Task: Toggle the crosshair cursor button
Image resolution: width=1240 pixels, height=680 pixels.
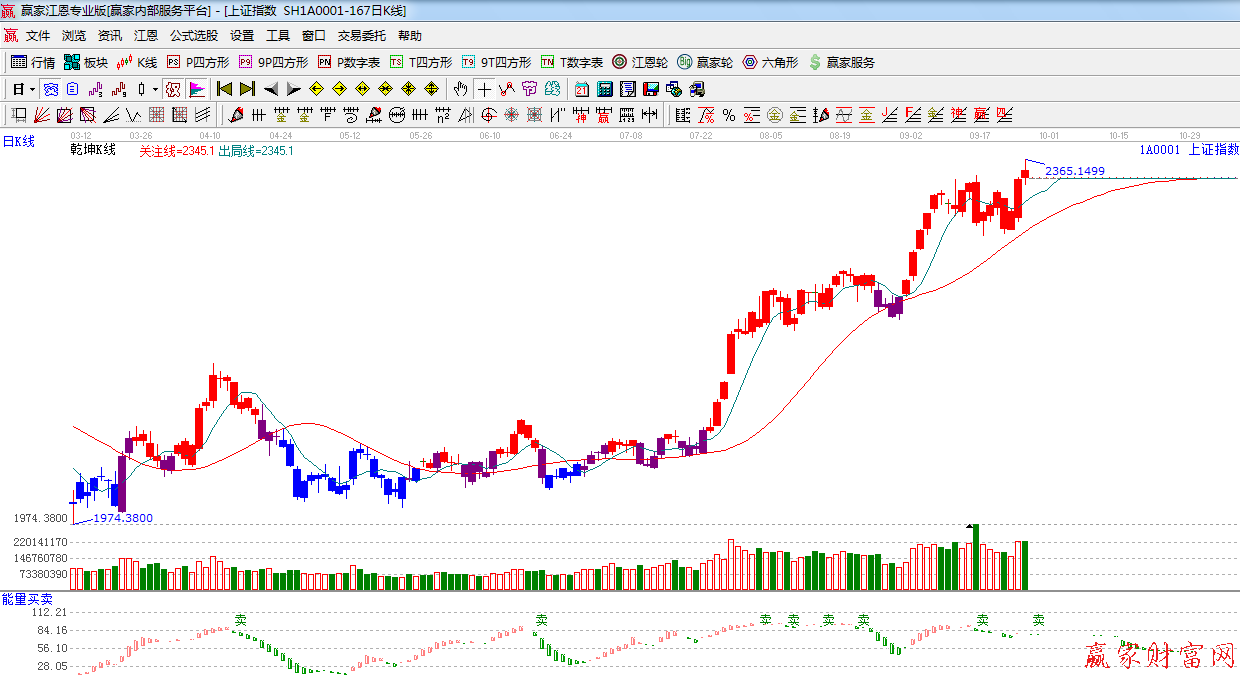Action: coord(484,89)
